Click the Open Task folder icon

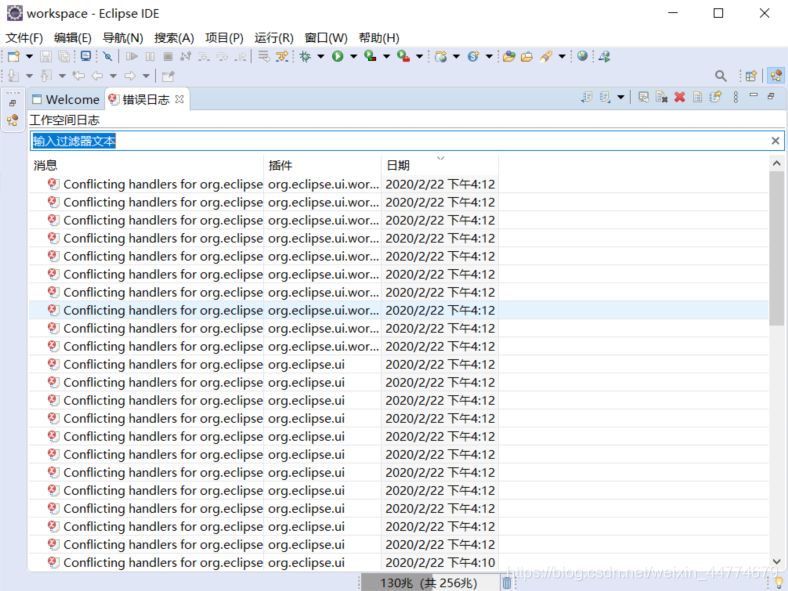coord(527,56)
